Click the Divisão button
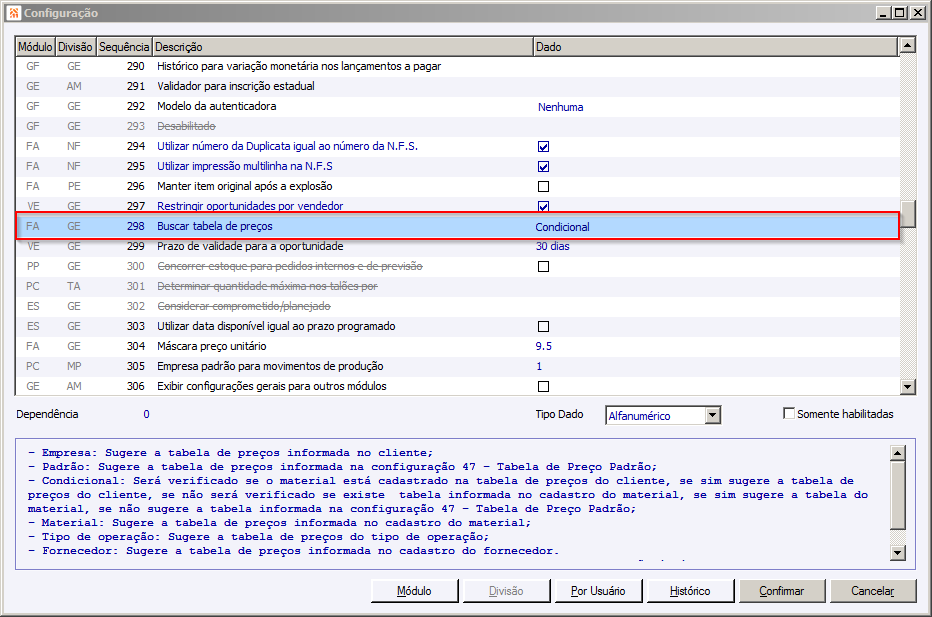The image size is (932, 617). pos(506,591)
